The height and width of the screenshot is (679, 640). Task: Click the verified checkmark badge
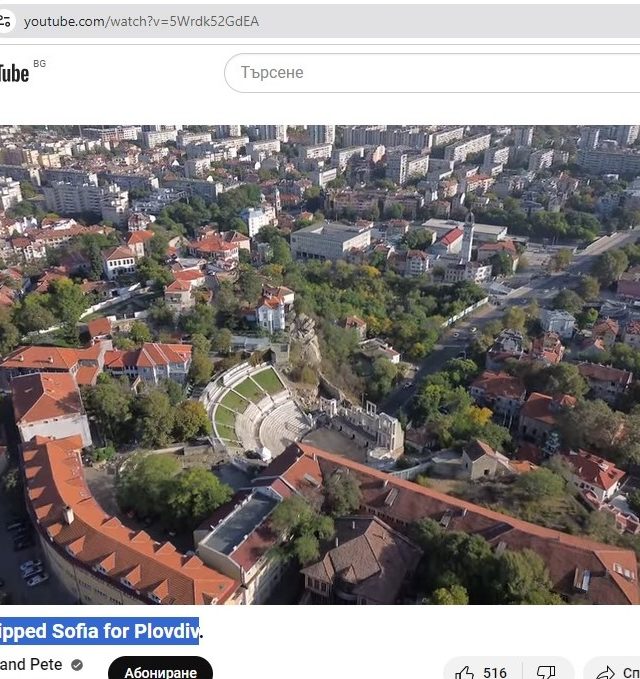click(x=77, y=664)
